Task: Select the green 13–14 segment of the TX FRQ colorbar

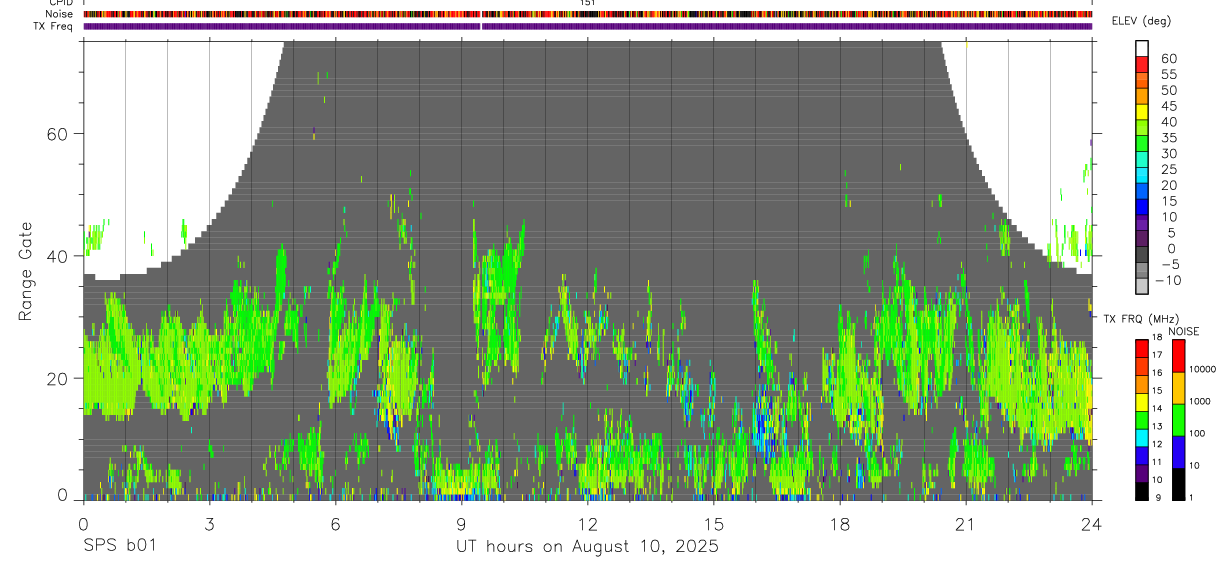Action: tap(1142, 420)
